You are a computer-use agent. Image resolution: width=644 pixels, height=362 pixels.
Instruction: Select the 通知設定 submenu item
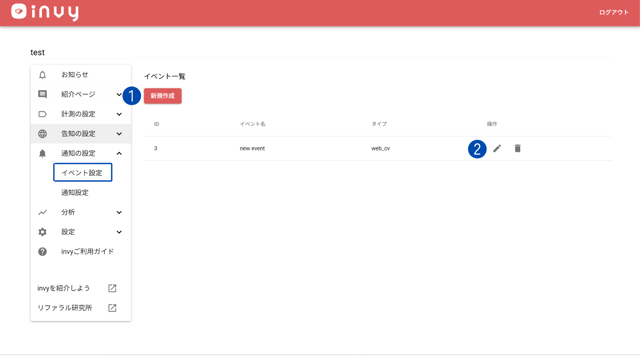click(75, 192)
